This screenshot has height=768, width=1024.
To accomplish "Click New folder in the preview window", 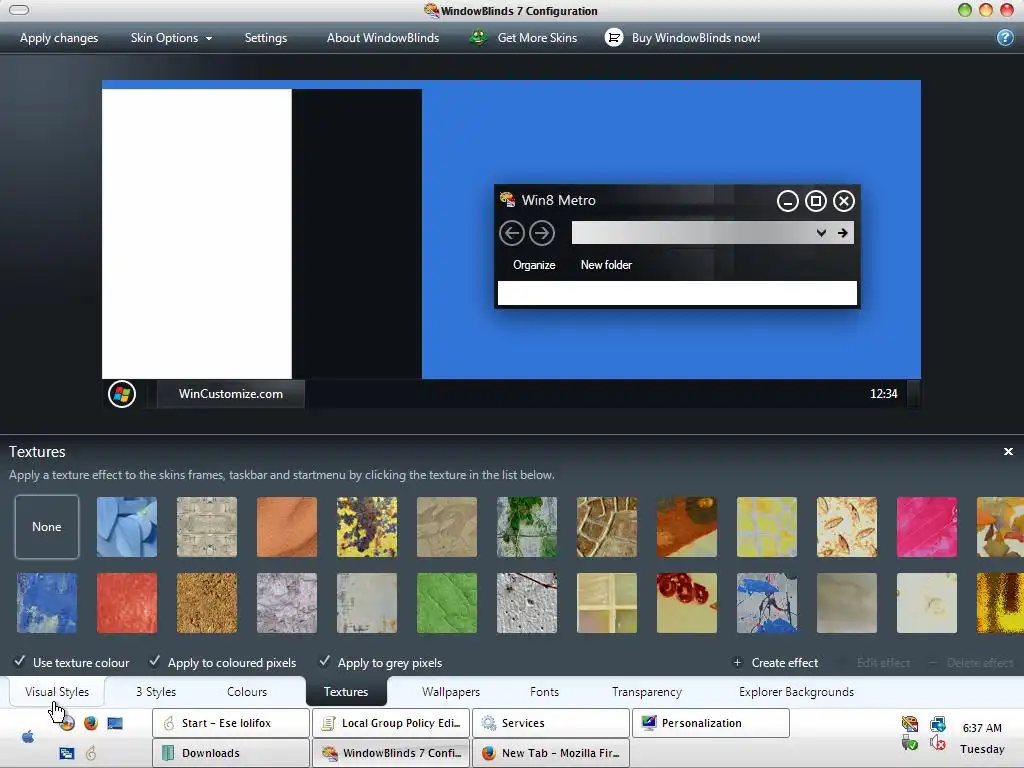I will click(x=606, y=265).
